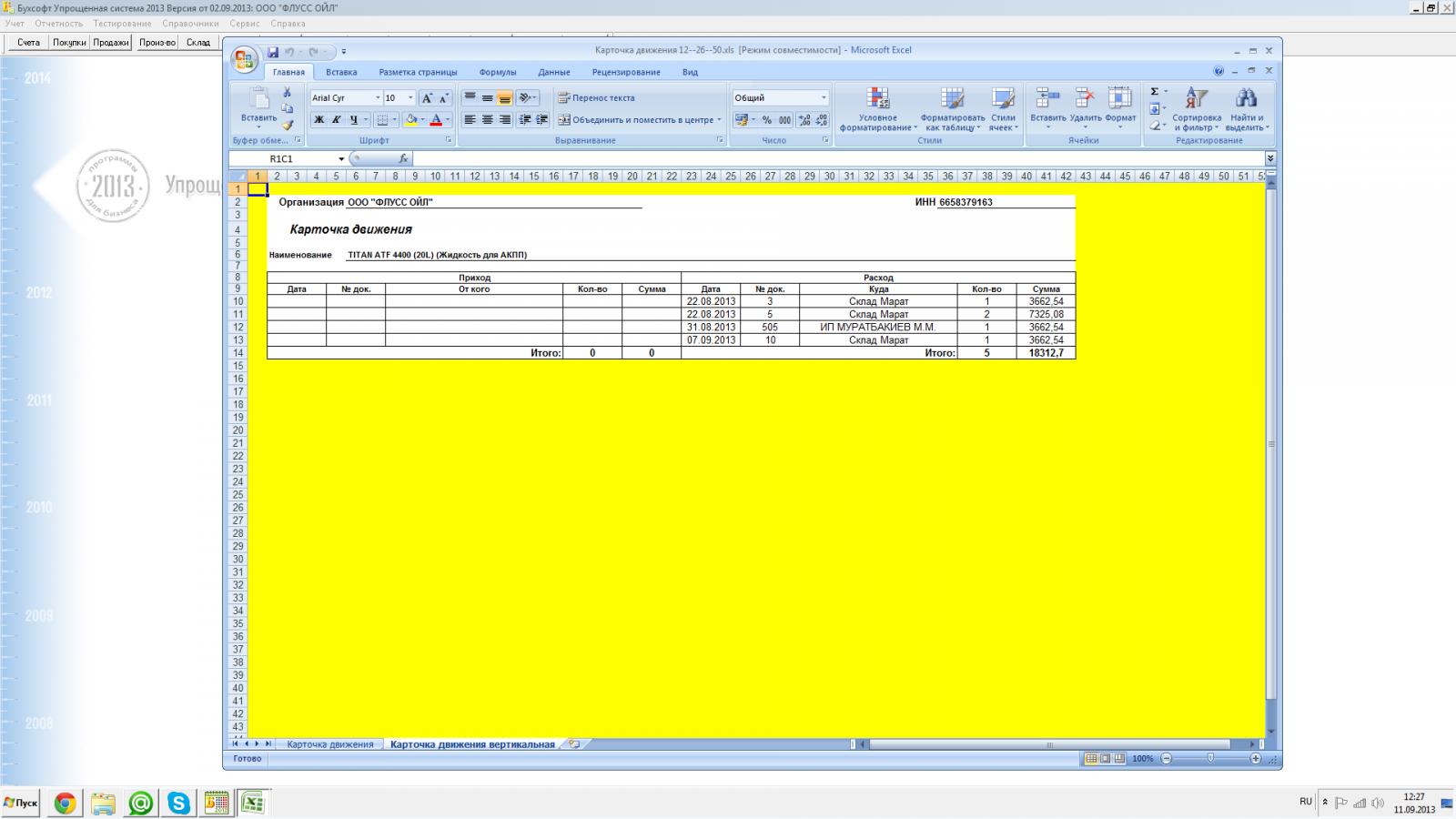This screenshot has width=1456, height=819.
Task: Open Sort and Filter tool
Action: click(1196, 109)
